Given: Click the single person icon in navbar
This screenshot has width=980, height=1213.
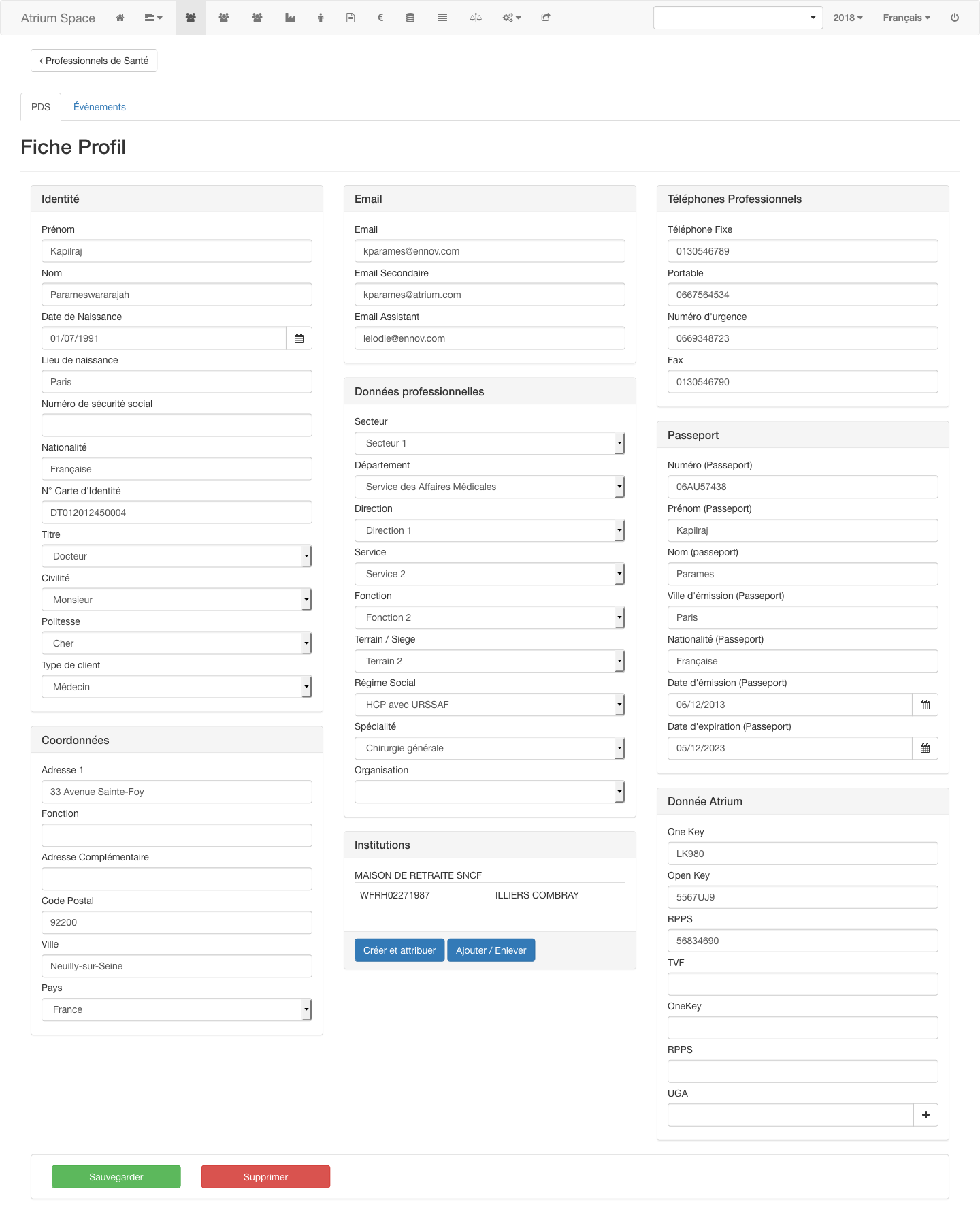Looking at the screenshot, I should pos(321,18).
